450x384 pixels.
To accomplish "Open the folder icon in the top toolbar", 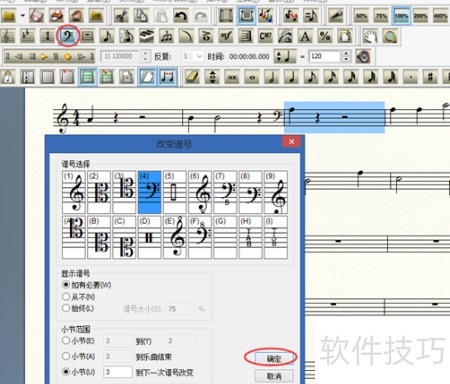I will pos(9,16).
